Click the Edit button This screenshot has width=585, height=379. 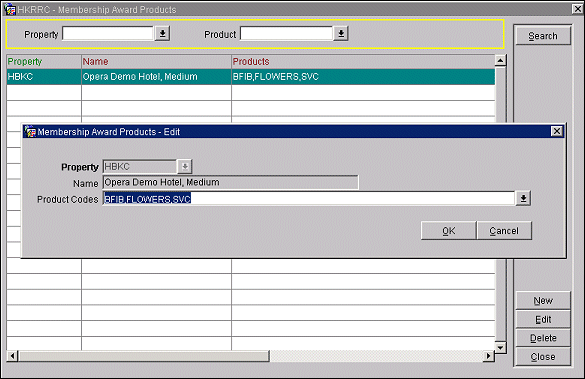pyautogui.click(x=543, y=319)
